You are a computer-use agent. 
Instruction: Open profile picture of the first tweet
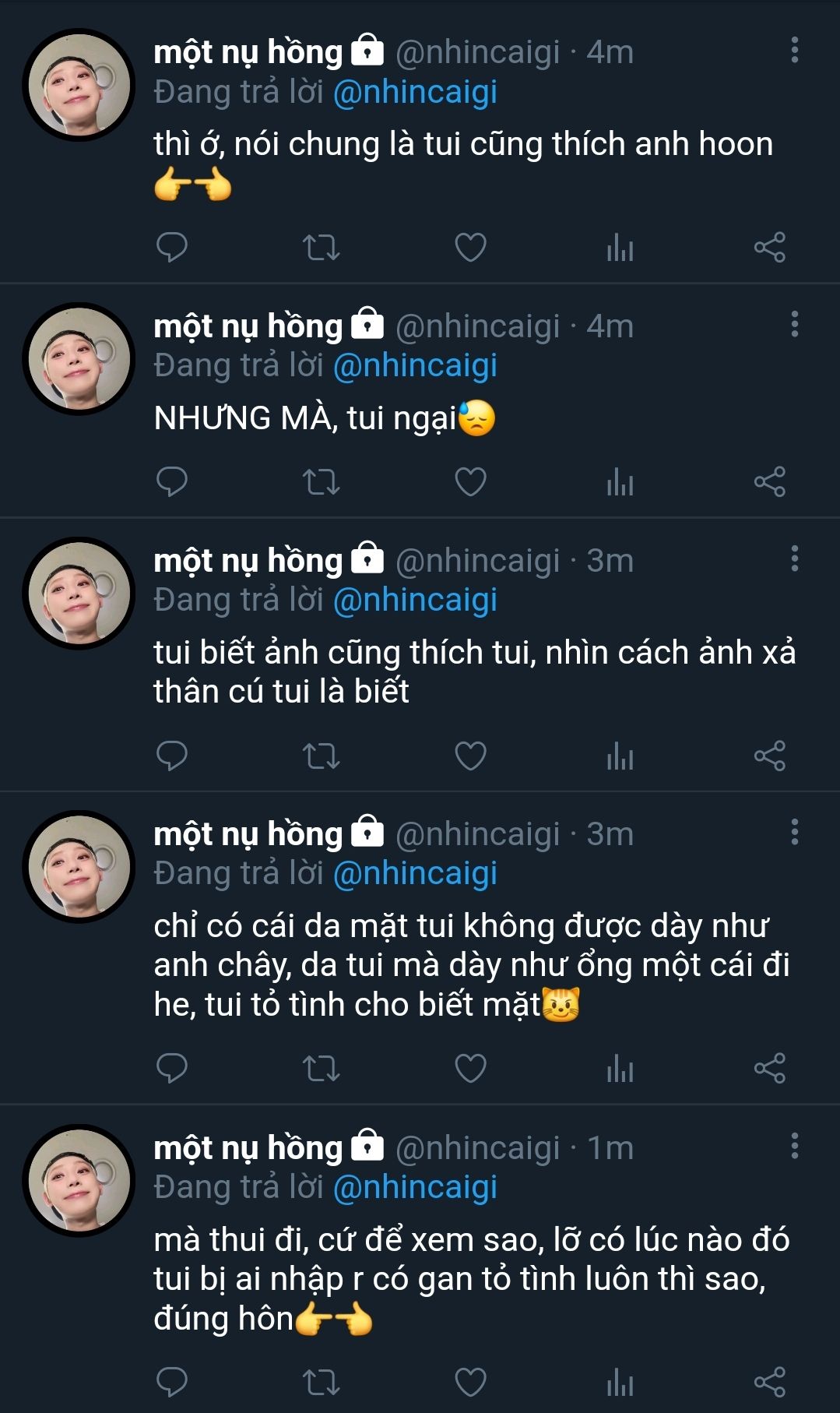(x=79, y=85)
